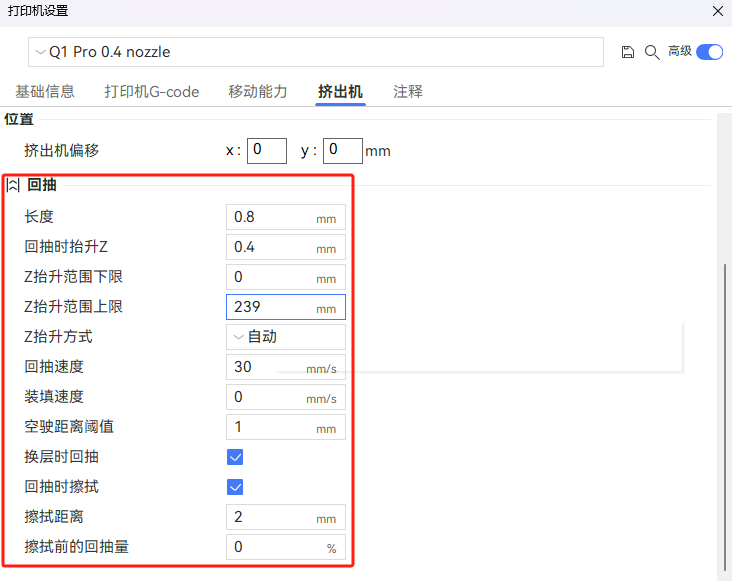Collapse the 回抽 section chevron
The image size is (732, 581).
(13, 185)
